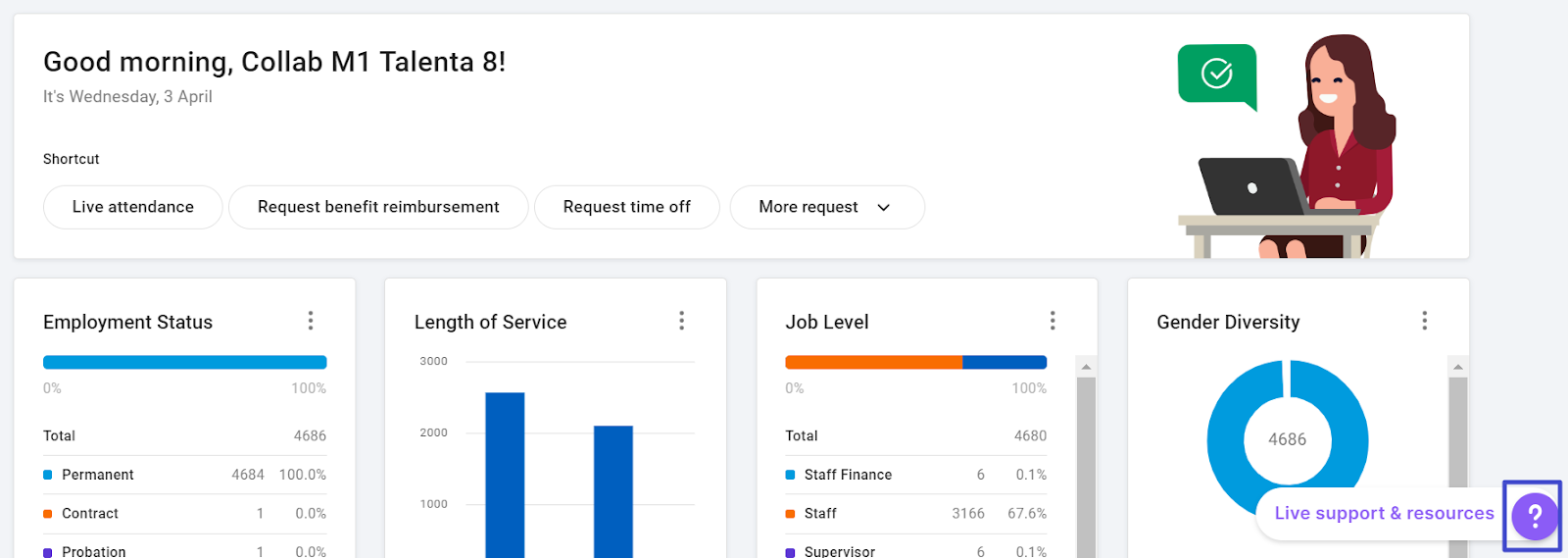This screenshot has height=558, width=1568.
Task: Click the Contract row label
Action: point(90,514)
